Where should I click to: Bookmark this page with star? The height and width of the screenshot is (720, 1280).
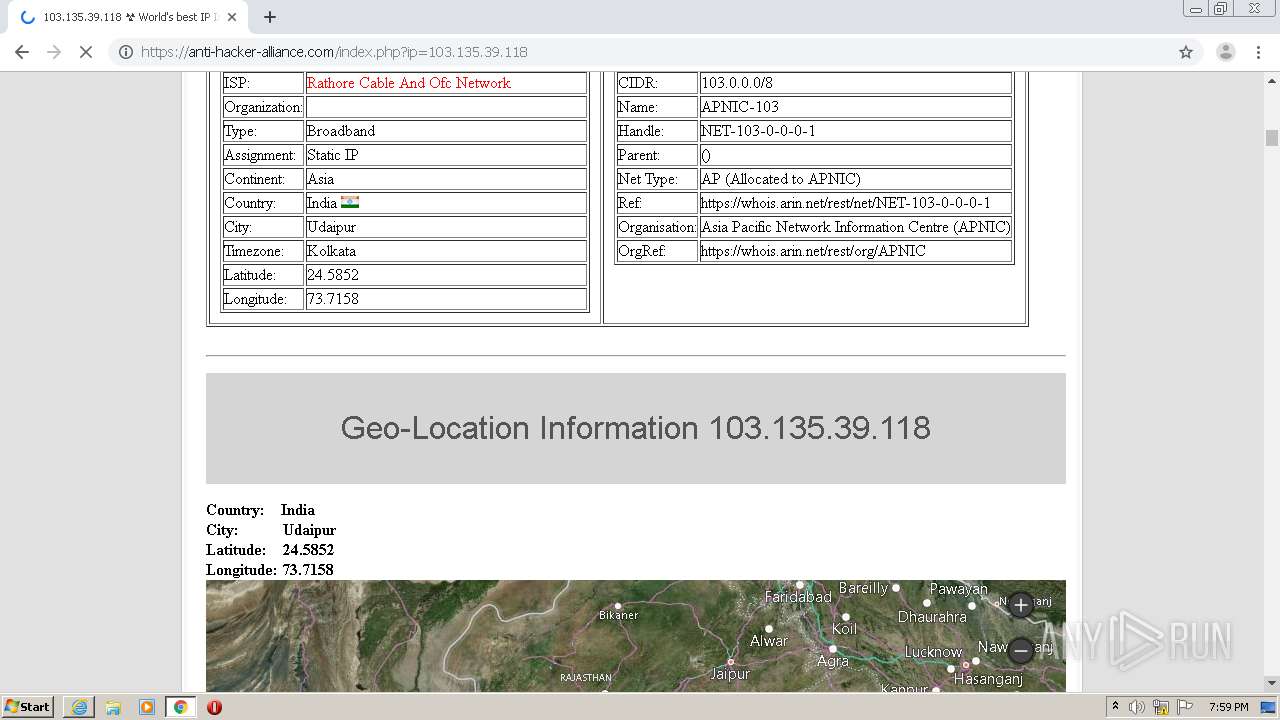(1186, 52)
